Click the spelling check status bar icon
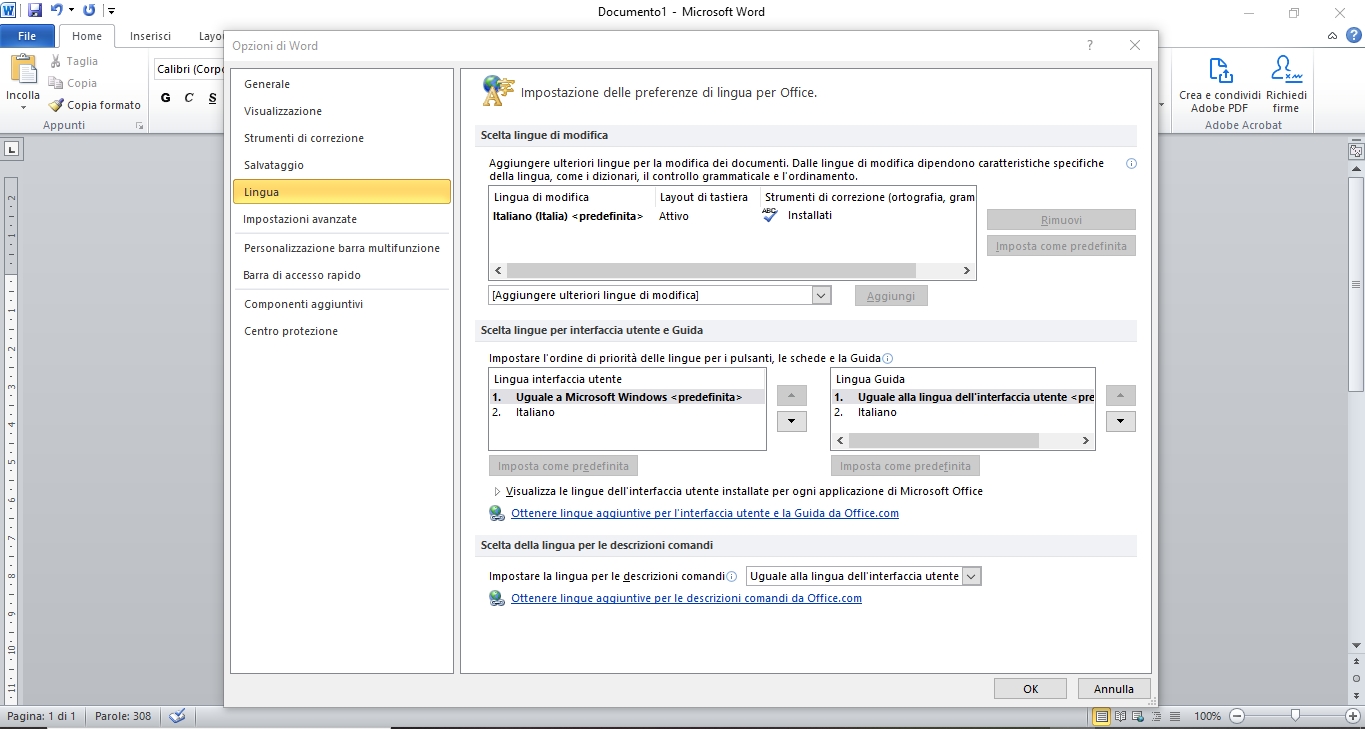Image resolution: width=1365 pixels, height=729 pixels. coord(177,716)
